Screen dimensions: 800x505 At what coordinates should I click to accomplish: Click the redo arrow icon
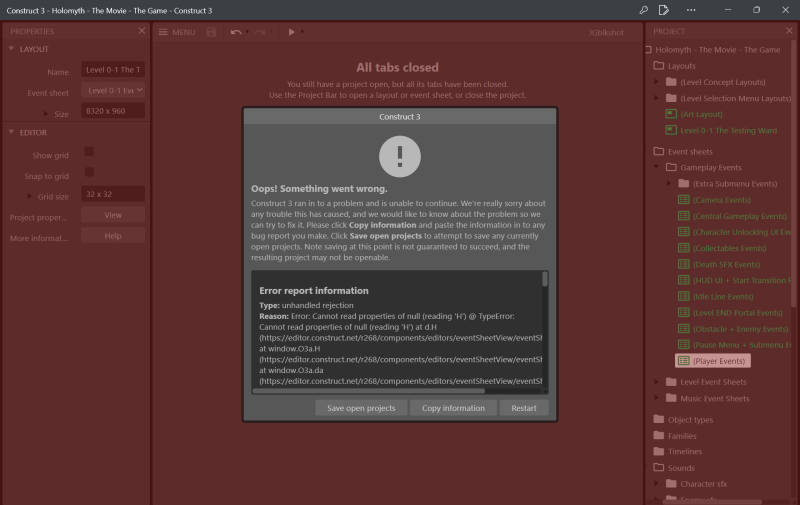pyautogui.click(x=260, y=32)
